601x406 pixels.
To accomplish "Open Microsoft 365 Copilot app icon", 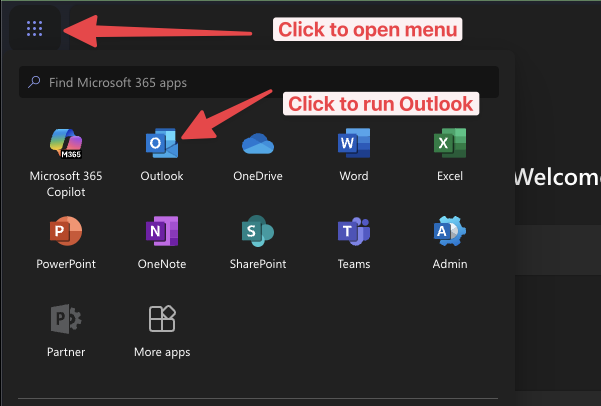I will pyautogui.click(x=65, y=145).
